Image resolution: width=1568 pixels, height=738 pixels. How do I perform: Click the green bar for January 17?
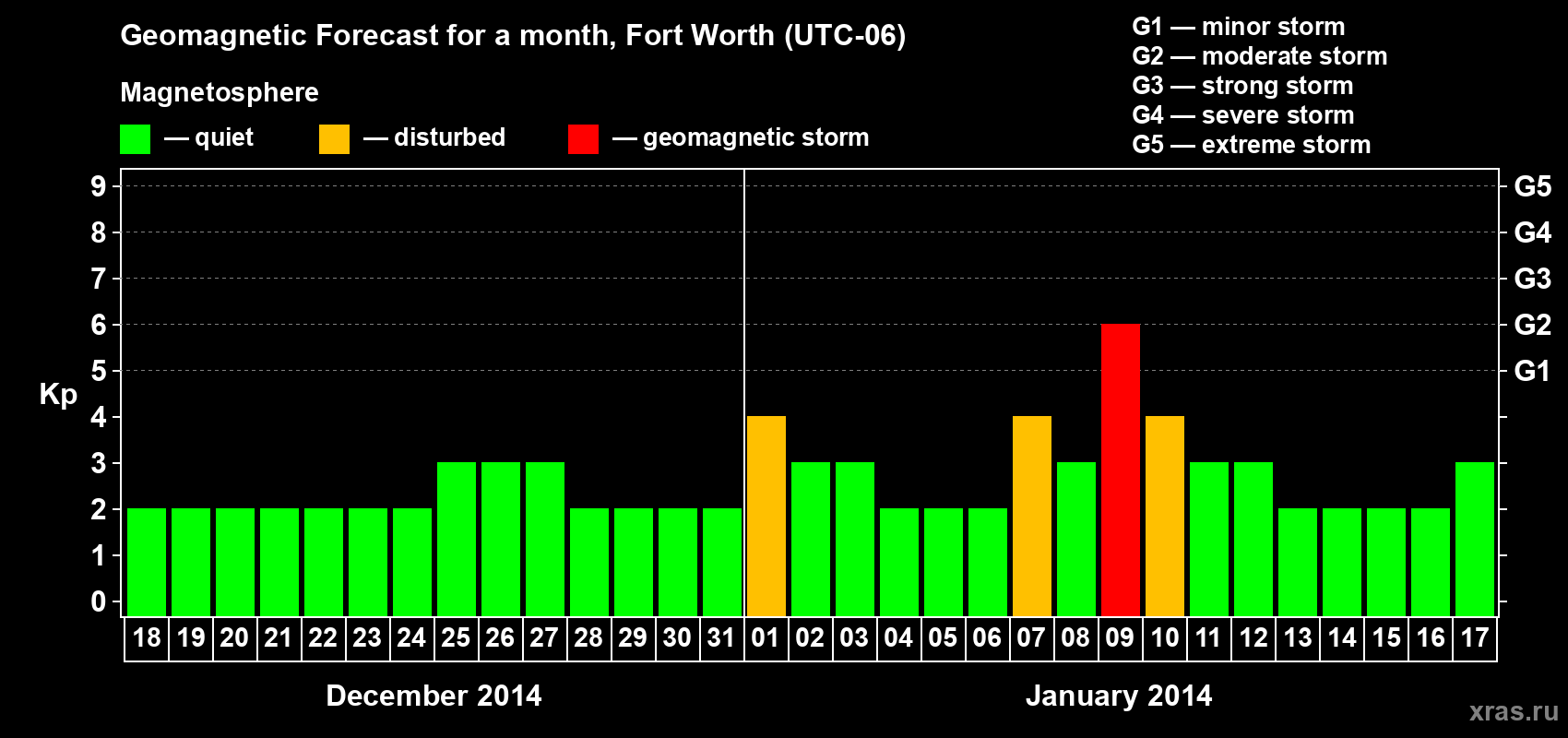click(x=1475, y=540)
